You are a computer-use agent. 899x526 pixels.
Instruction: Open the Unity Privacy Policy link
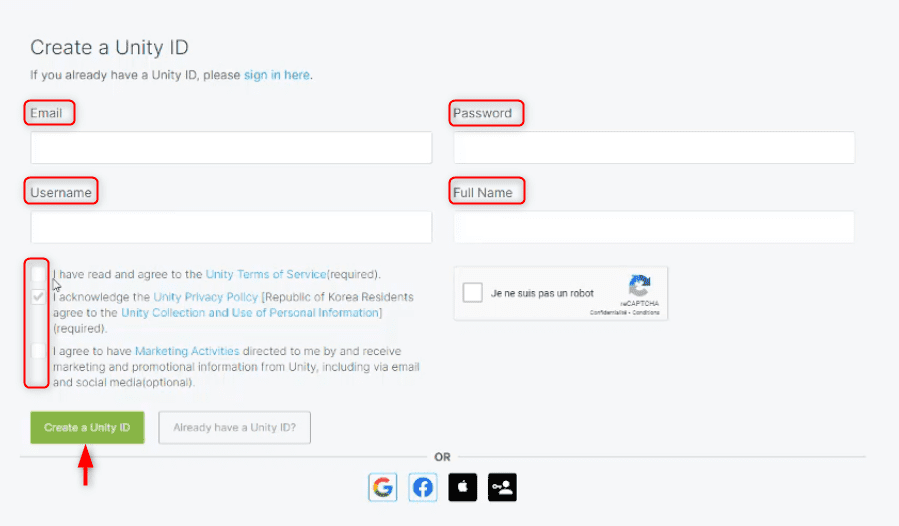[206, 297]
